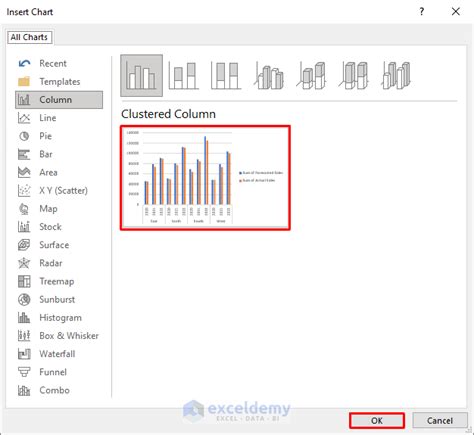Pick the 100% Stacked Column subtype icon
This screenshot has height=435, width=474.
tap(226, 76)
